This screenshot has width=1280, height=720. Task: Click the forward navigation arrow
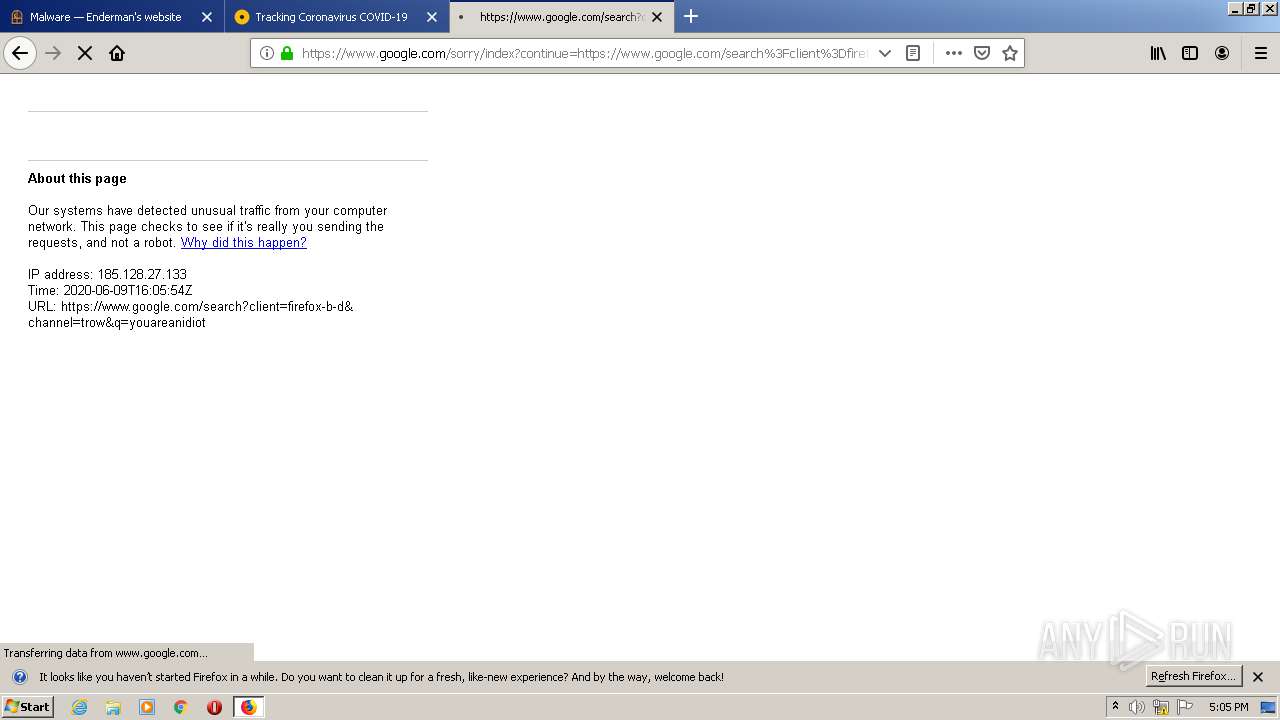tap(53, 53)
